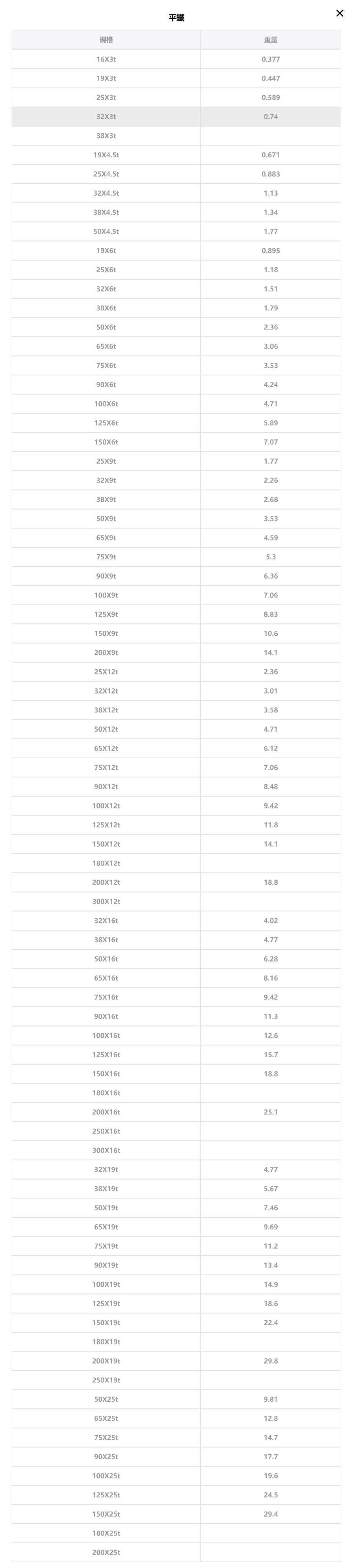This screenshot has width=353, height=1568.
Task: Select the 16X3t specification cell
Action: pos(106,59)
